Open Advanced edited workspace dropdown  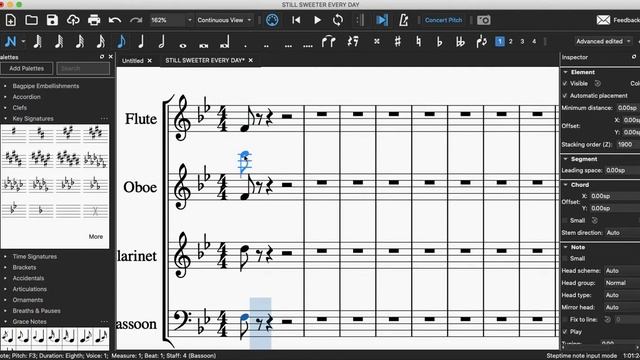[603, 41]
